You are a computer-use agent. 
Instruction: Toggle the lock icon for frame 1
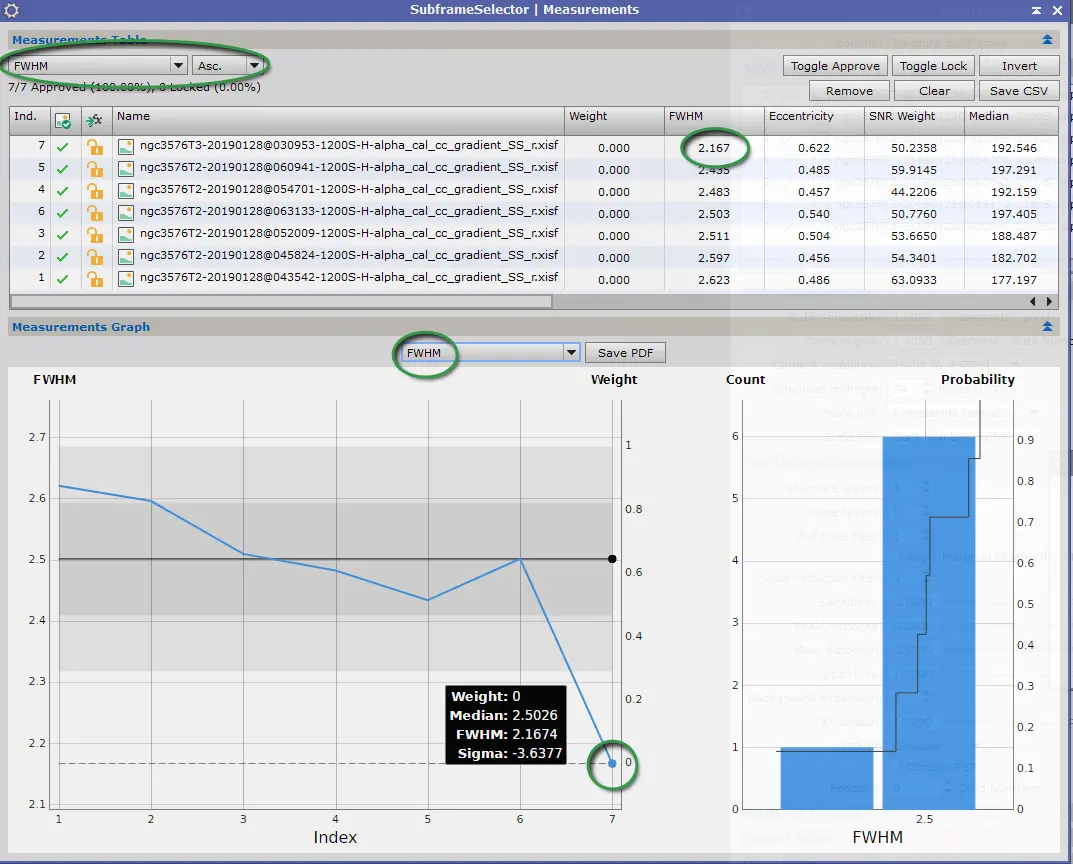click(x=95, y=279)
